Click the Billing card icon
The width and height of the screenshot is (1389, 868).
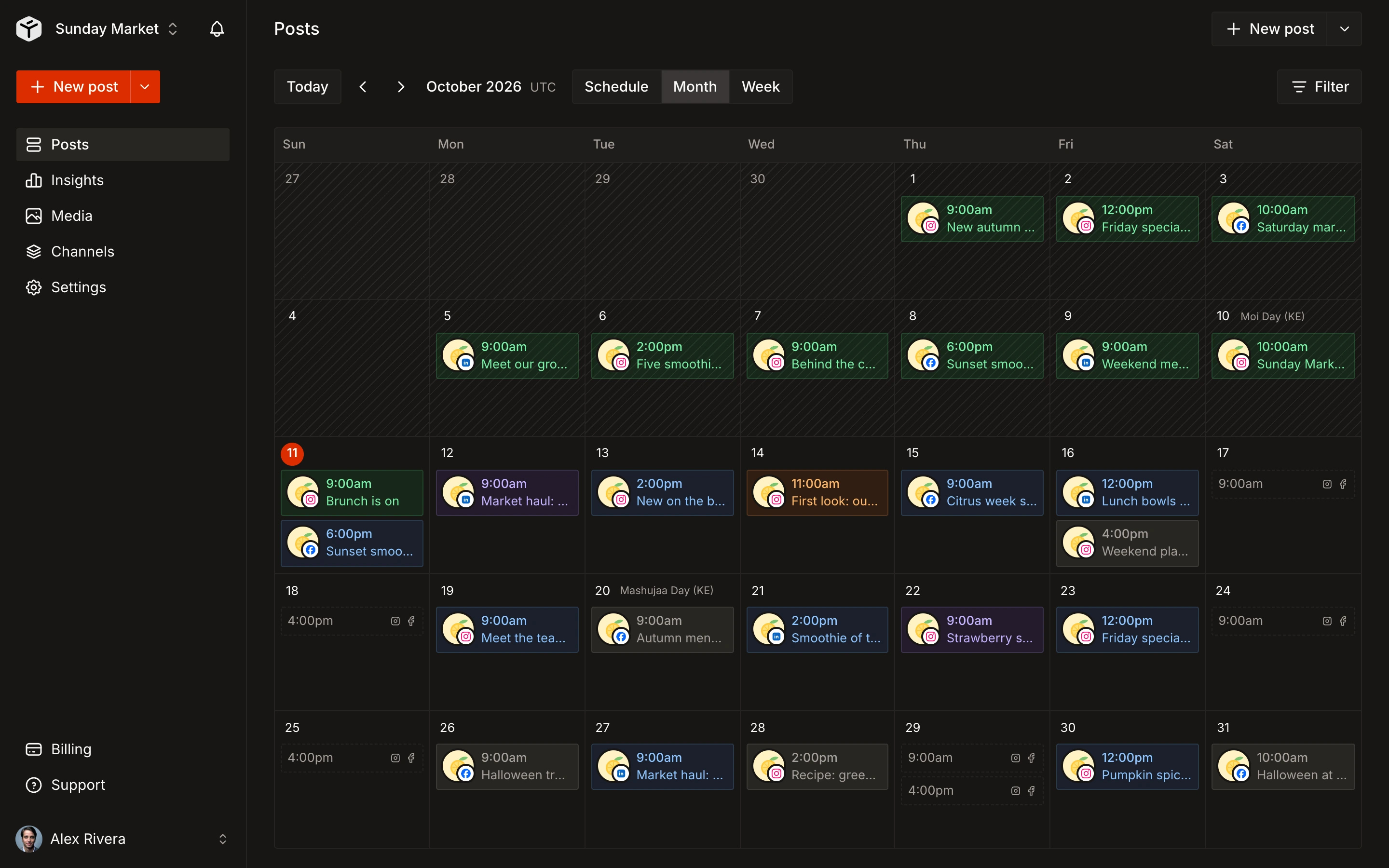click(x=34, y=749)
